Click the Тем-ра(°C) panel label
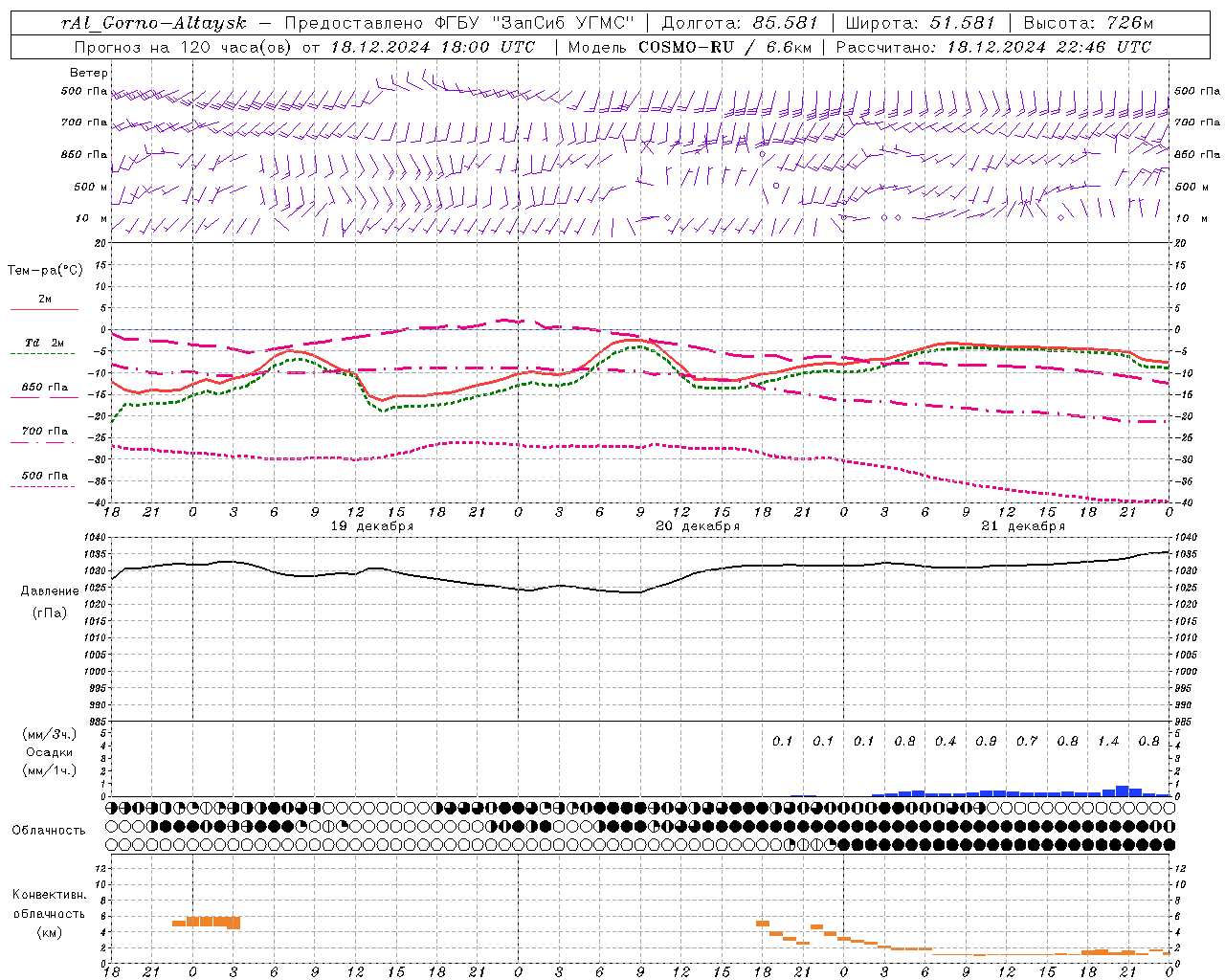The height and width of the screenshot is (980, 1225). point(45,271)
